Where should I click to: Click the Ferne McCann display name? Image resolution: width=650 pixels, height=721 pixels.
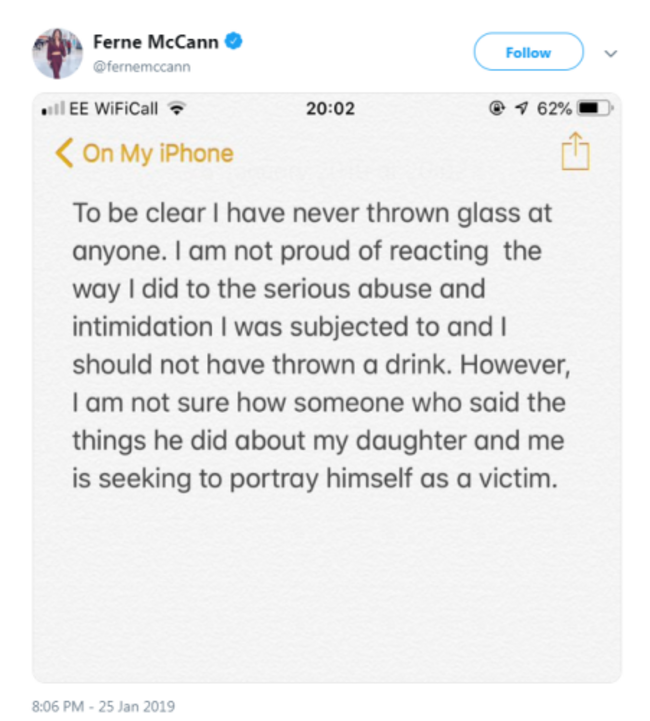pos(156,42)
